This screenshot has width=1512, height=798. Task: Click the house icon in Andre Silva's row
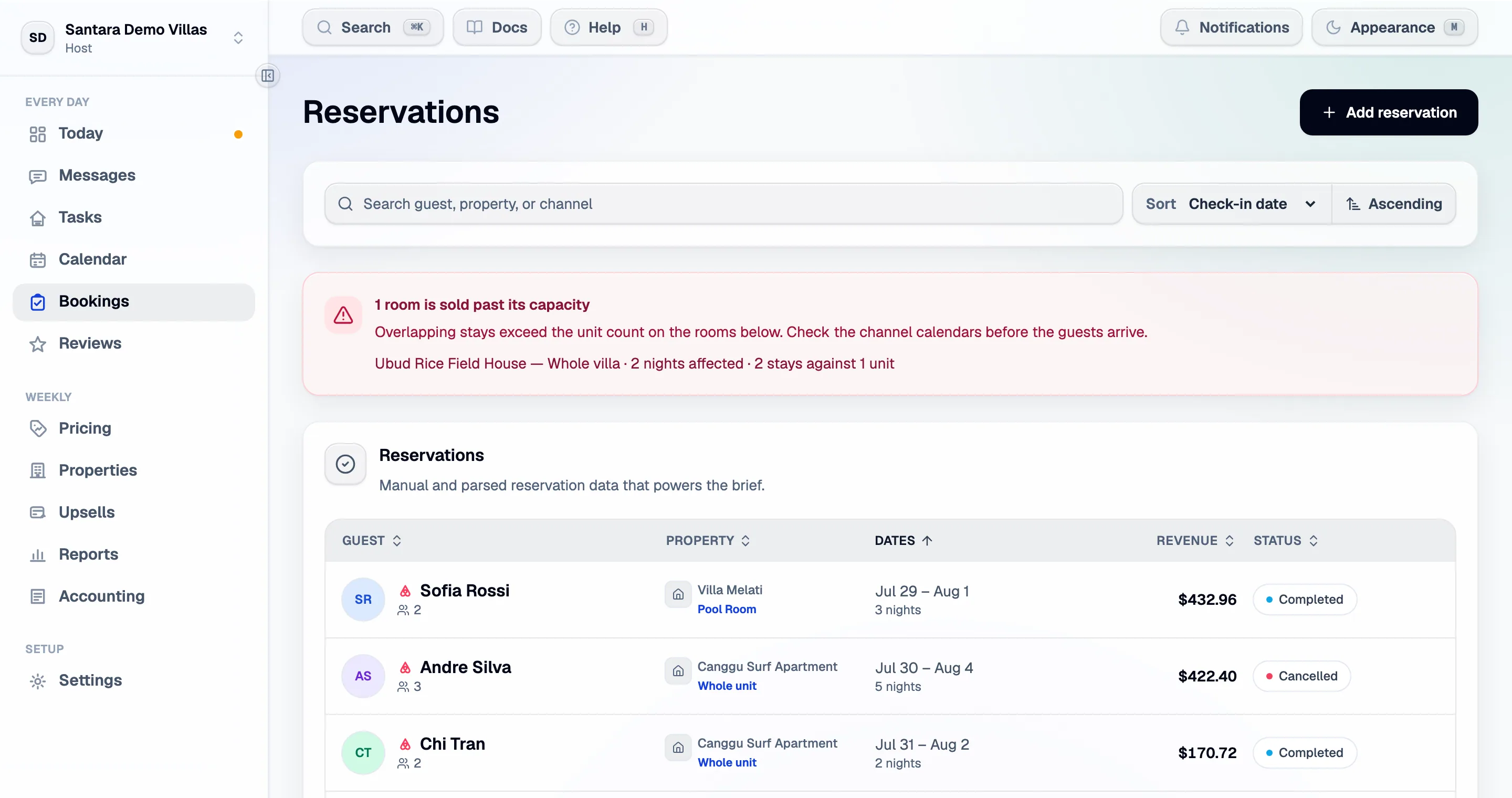[x=678, y=670]
